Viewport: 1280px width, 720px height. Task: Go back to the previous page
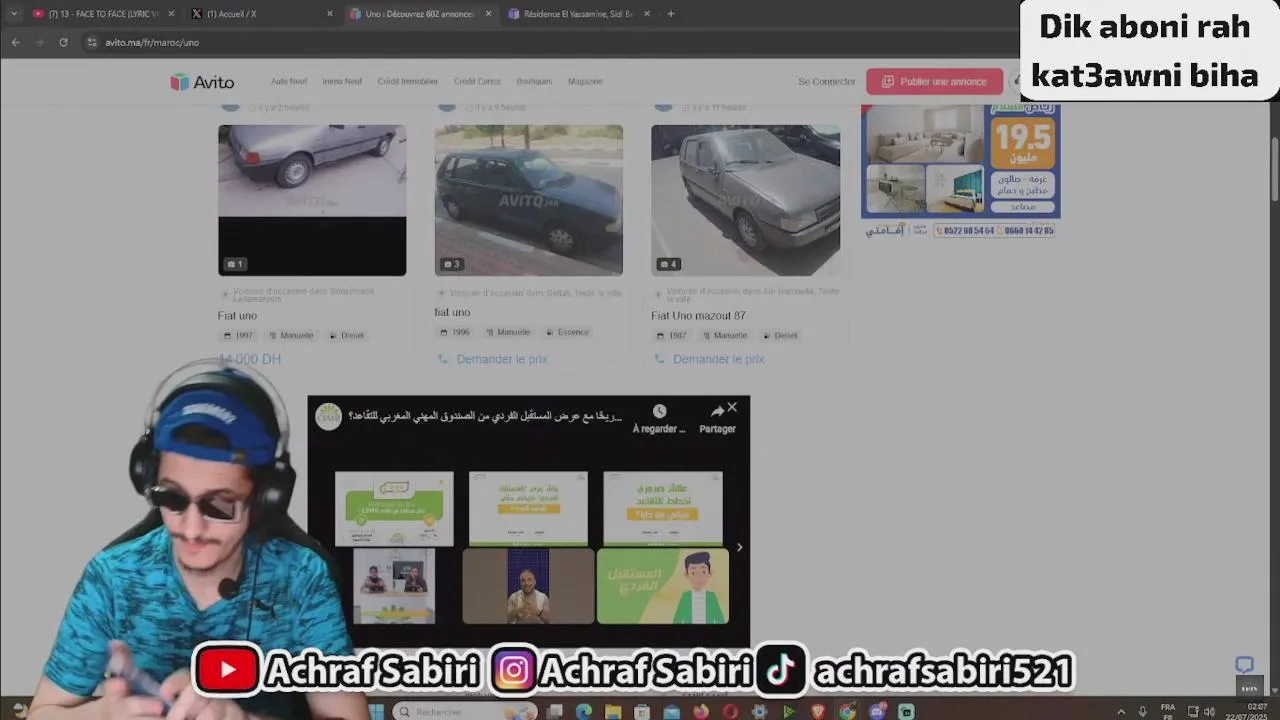(x=15, y=42)
